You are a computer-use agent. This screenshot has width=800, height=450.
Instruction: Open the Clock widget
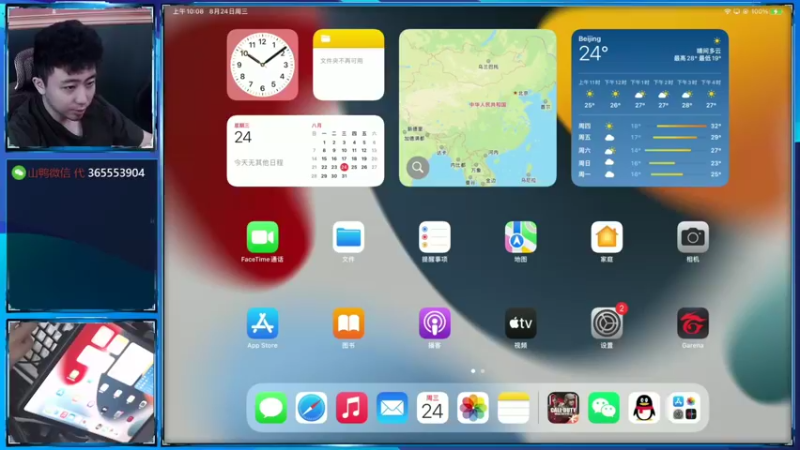262,65
